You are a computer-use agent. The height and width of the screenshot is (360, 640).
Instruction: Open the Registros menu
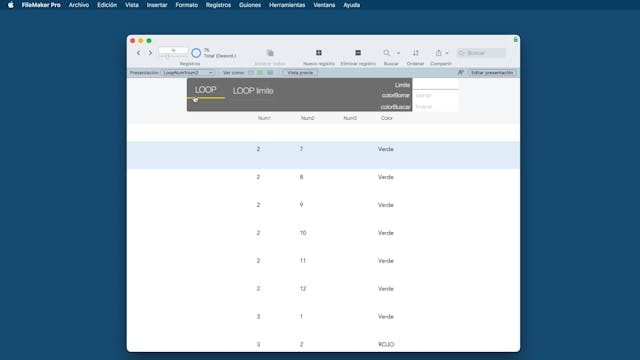tap(218, 5)
